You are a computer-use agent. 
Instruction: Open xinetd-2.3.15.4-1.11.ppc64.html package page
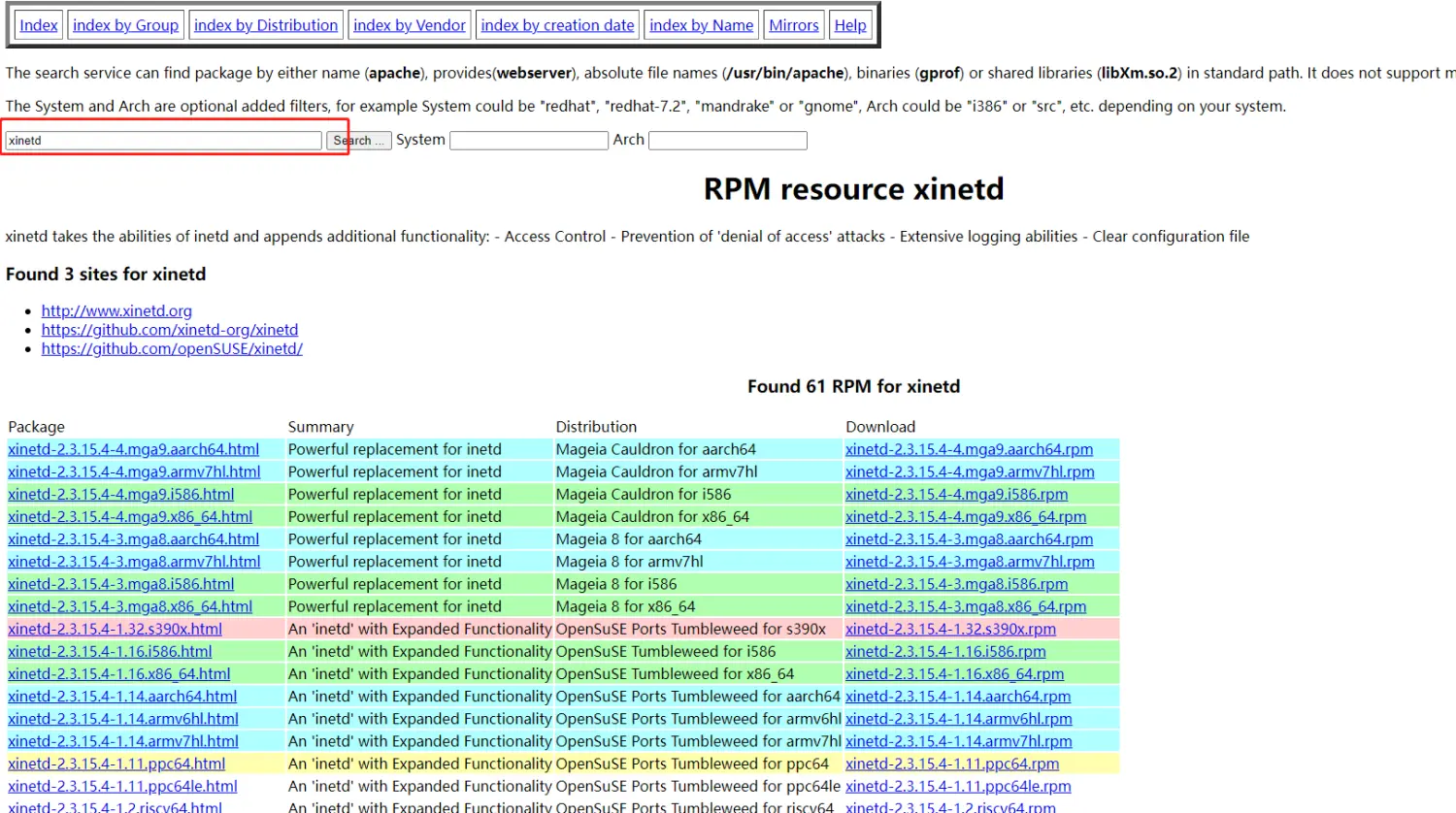point(116,764)
